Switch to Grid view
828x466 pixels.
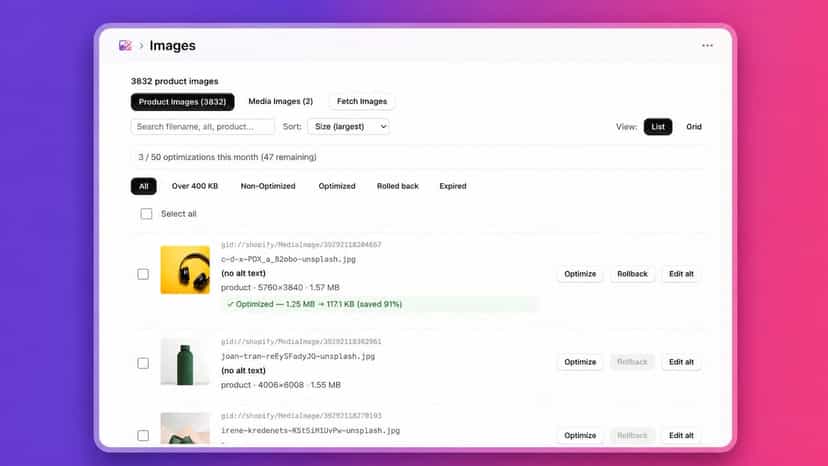pos(693,127)
